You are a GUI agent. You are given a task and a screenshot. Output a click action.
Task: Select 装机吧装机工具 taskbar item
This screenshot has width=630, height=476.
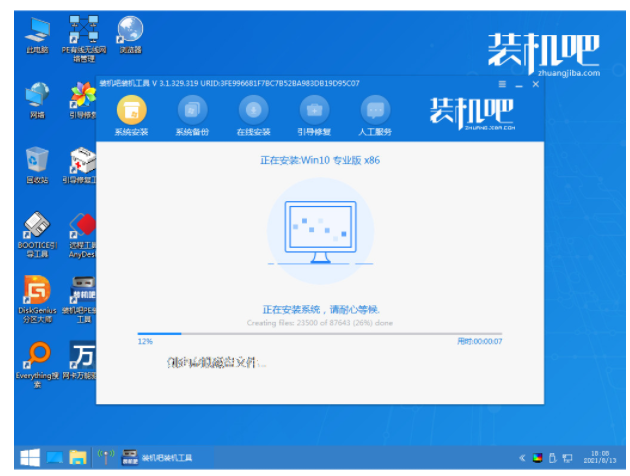(x=157, y=458)
